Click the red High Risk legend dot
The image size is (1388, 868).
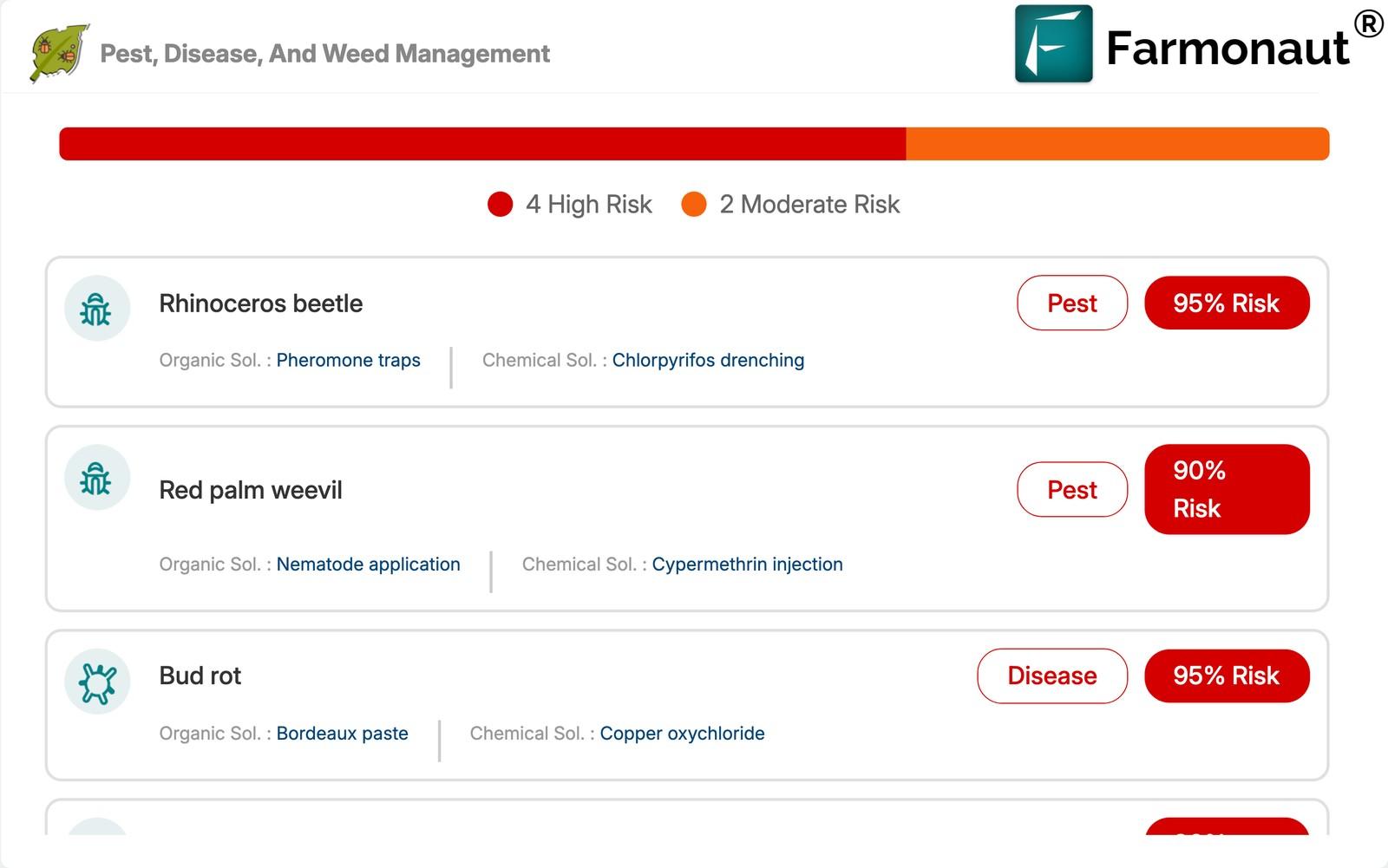point(501,205)
